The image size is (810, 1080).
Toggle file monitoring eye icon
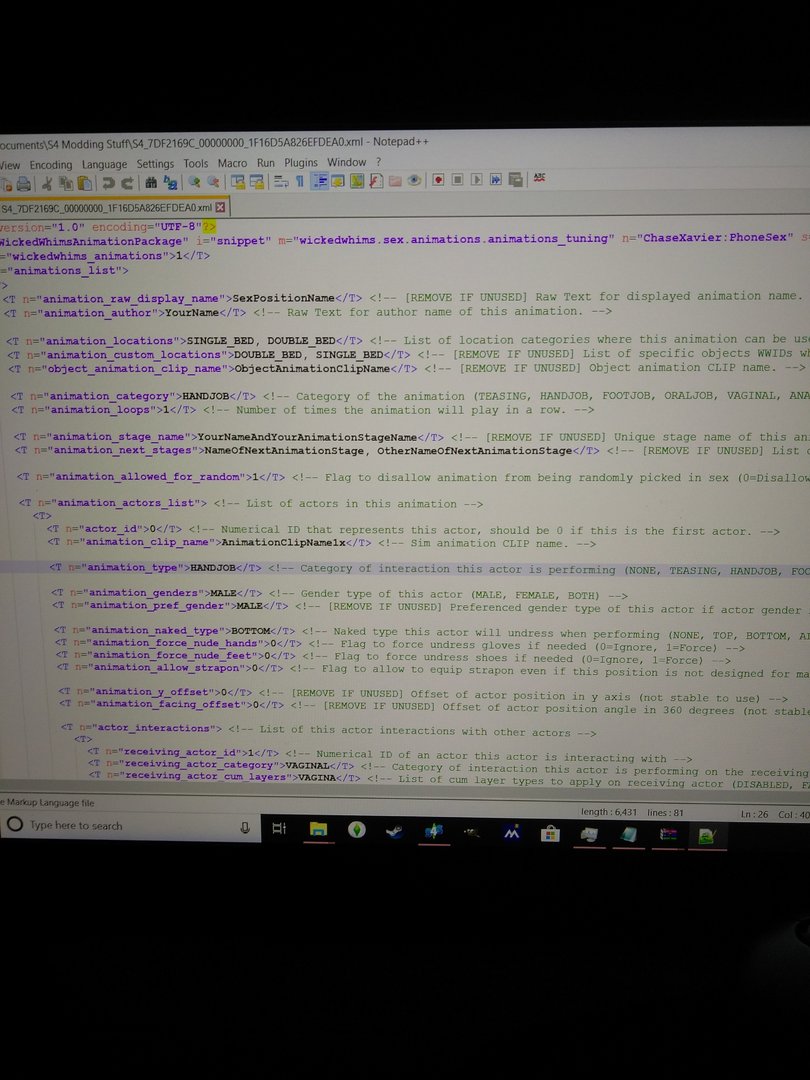(x=414, y=180)
